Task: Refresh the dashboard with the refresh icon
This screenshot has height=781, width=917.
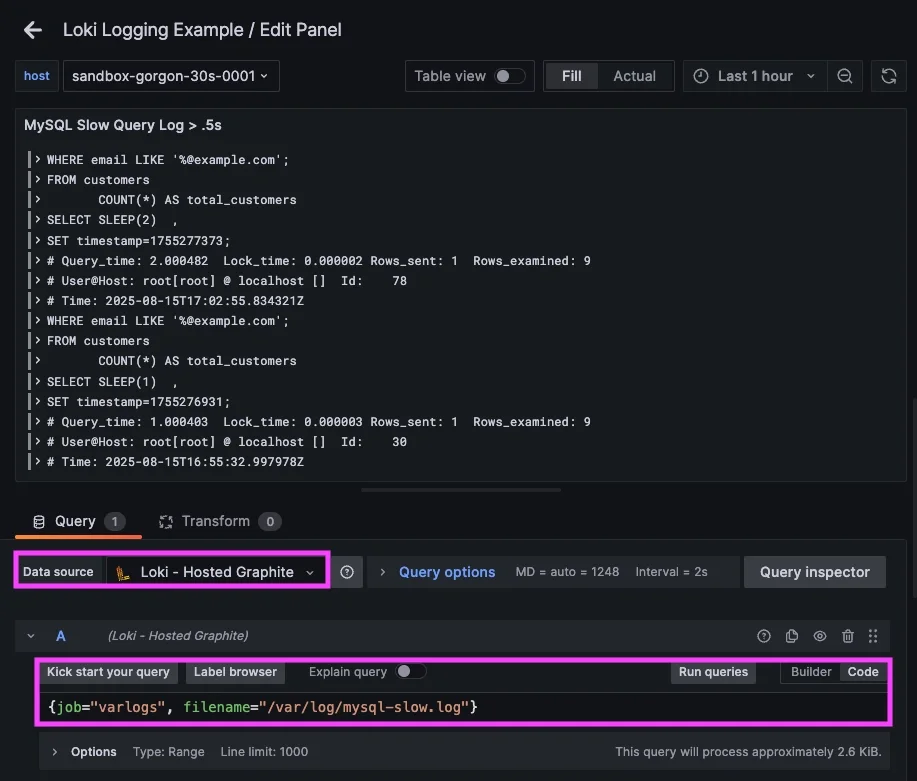Action: [888, 76]
